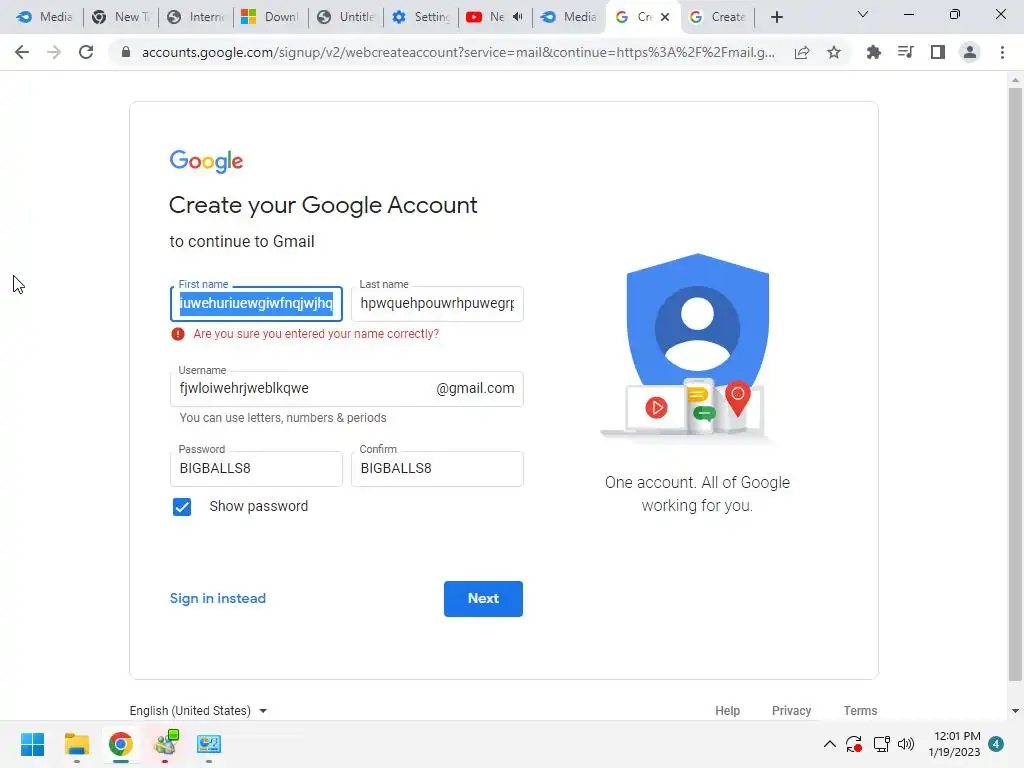The width and height of the screenshot is (1024, 768).
Task: Open Chrome profile avatar menu
Action: click(x=970, y=52)
